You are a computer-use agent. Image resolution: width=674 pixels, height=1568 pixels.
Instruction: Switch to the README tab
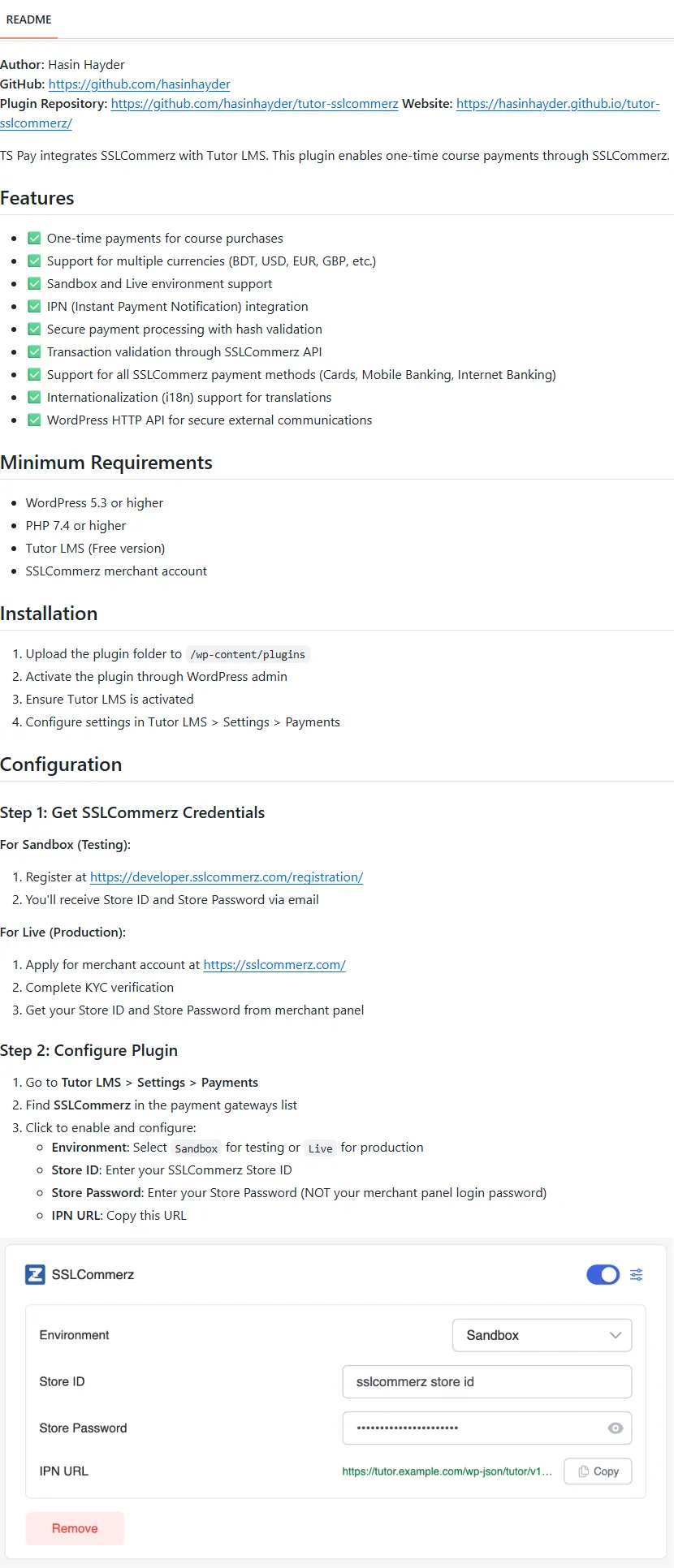point(29,19)
